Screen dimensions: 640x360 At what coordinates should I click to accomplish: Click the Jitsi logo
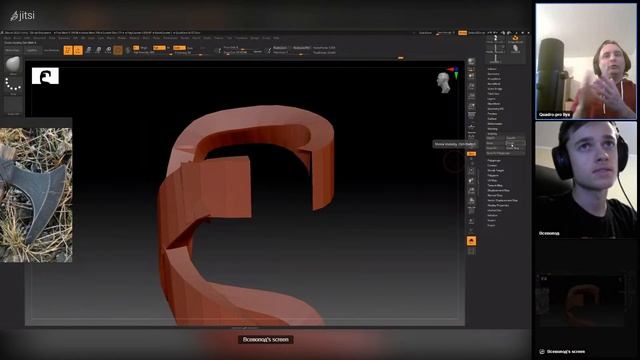(22, 16)
